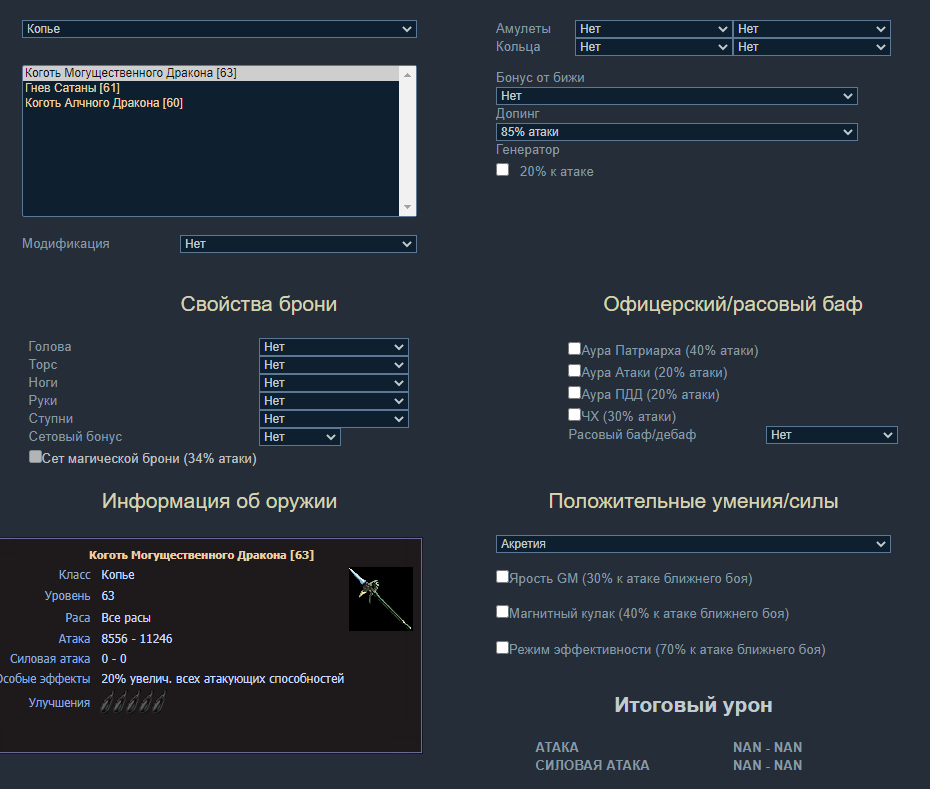Open the second Кольца dropdown
Viewport: 930px width, 789px height.
811,47
